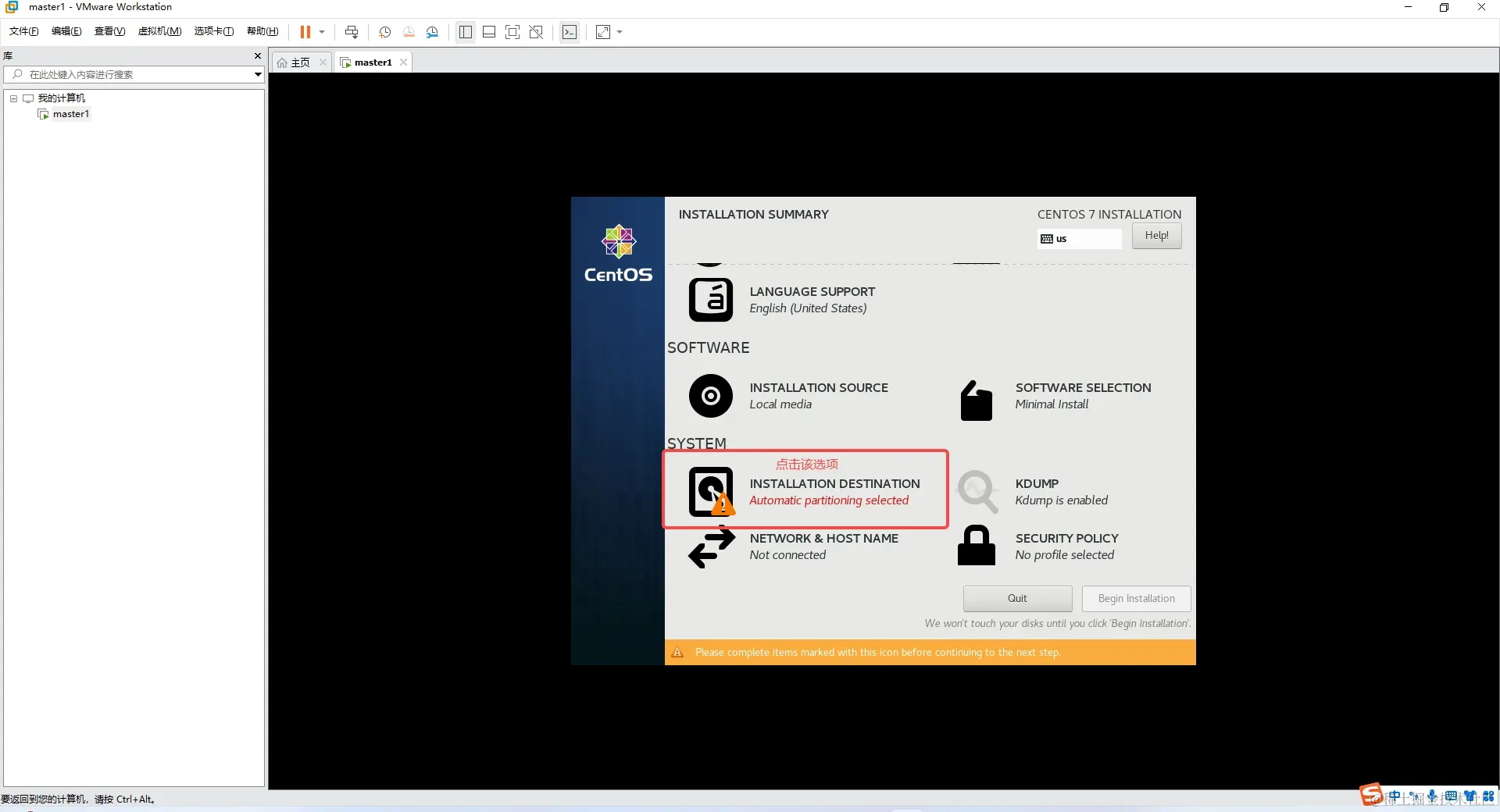Image resolution: width=1500 pixels, height=812 pixels.
Task: Click the stretch guest display icon
Action: 603,32
